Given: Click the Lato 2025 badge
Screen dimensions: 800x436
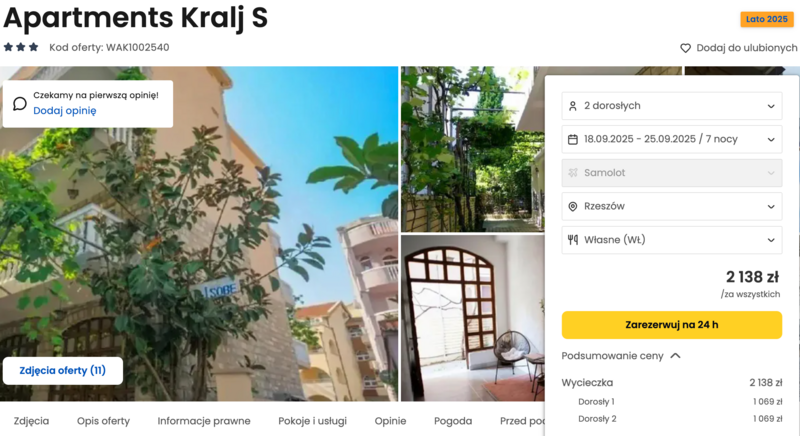Looking at the screenshot, I should pyautogui.click(x=767, y=19).
